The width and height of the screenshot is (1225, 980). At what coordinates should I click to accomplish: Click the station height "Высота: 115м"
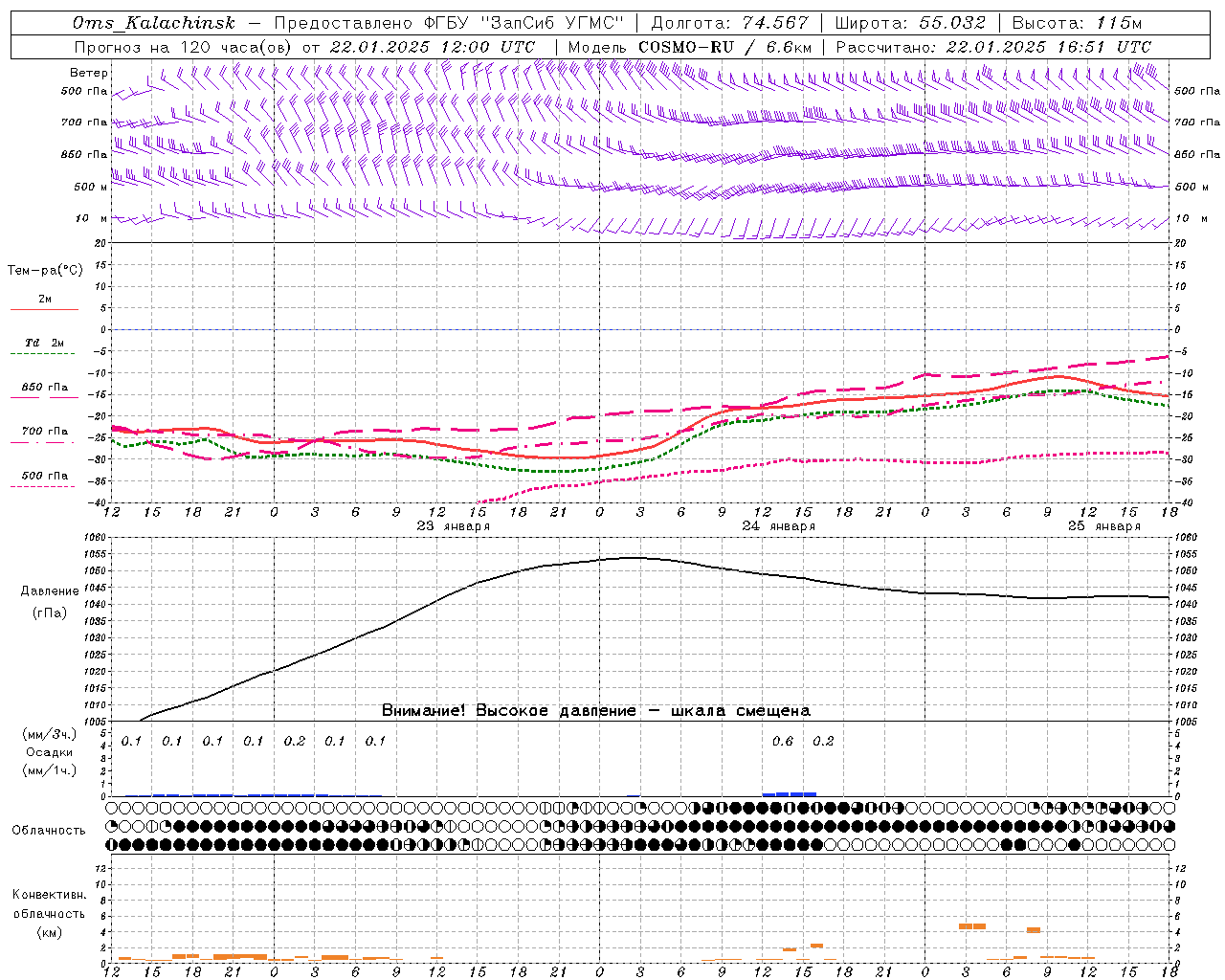(1077, 23)
